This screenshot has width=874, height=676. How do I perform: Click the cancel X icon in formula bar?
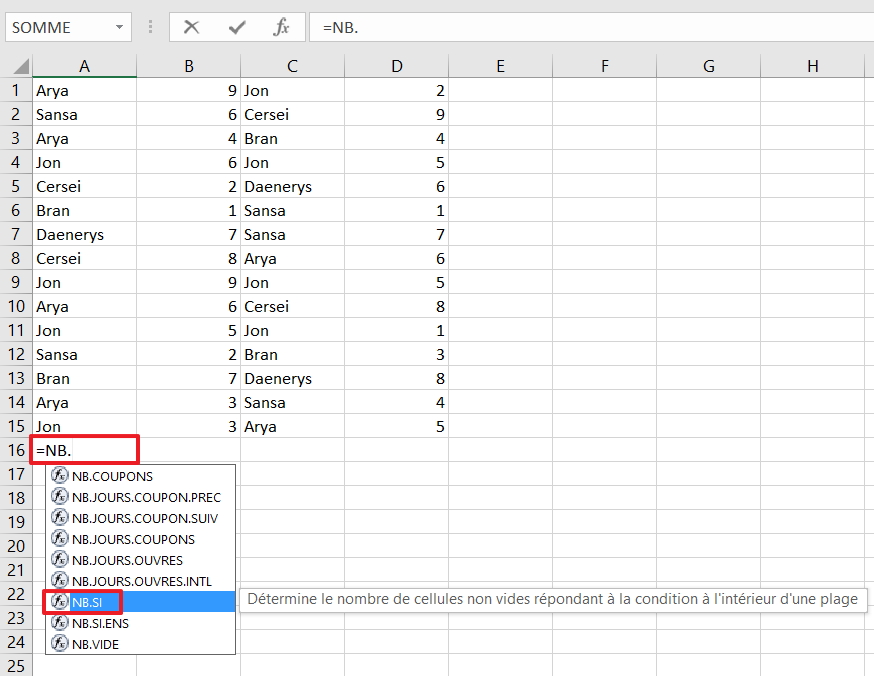(191, 27)
